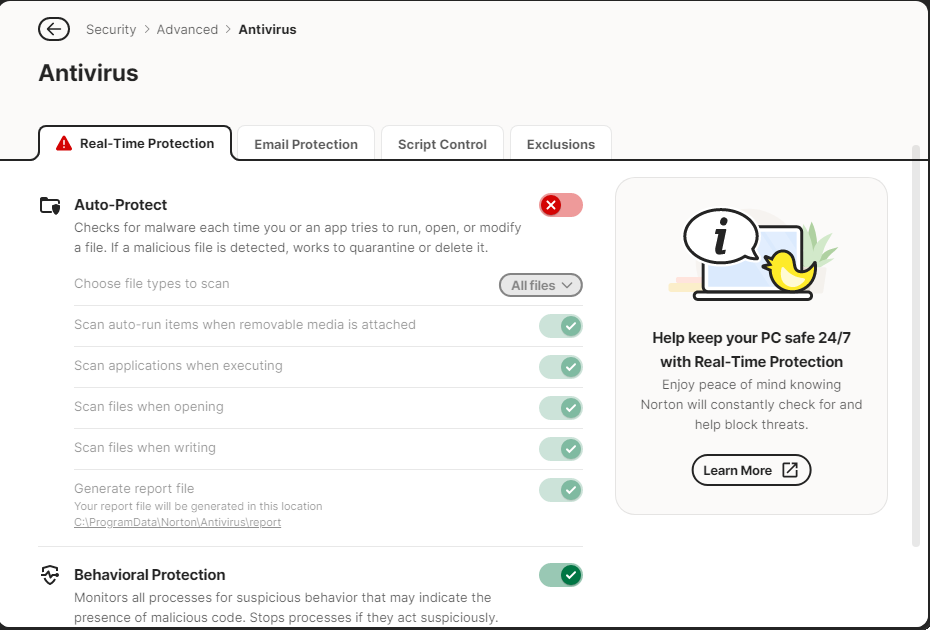
Task: Click the red warning triangle icon
Action: 64,143
